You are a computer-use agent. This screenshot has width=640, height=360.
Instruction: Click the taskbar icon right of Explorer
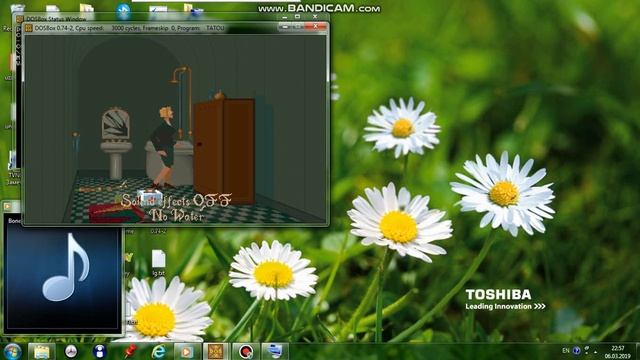coord(71,351)
